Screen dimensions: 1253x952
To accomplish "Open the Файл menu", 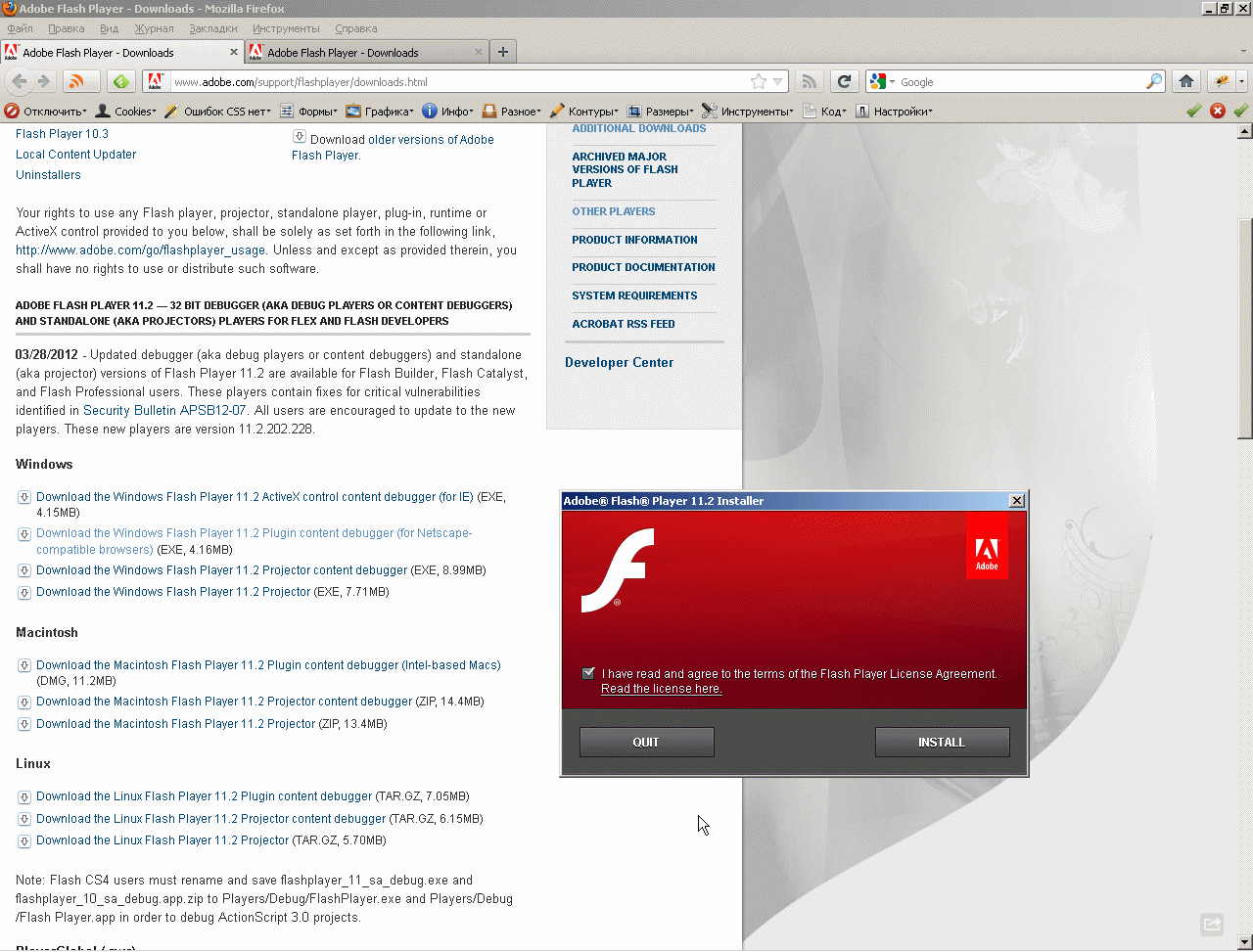I will click(x=20, y=28).
